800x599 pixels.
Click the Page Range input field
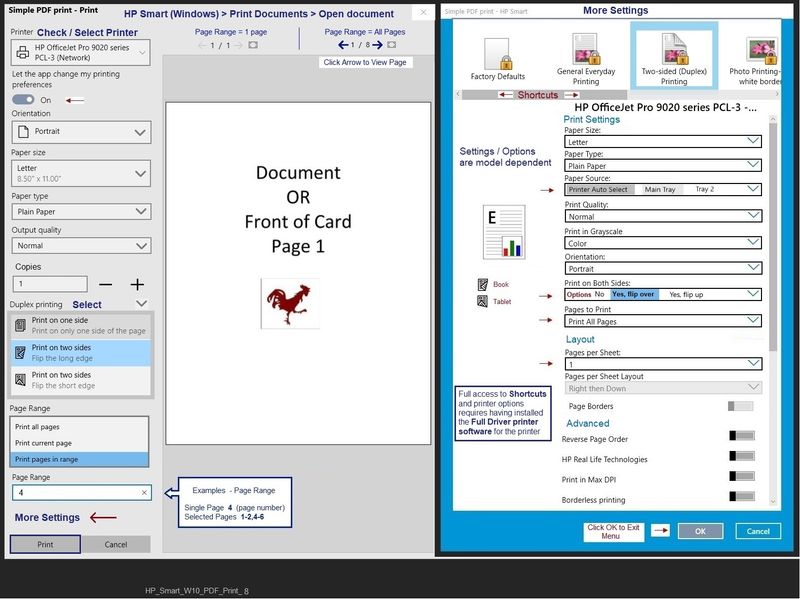click(82, 492)
